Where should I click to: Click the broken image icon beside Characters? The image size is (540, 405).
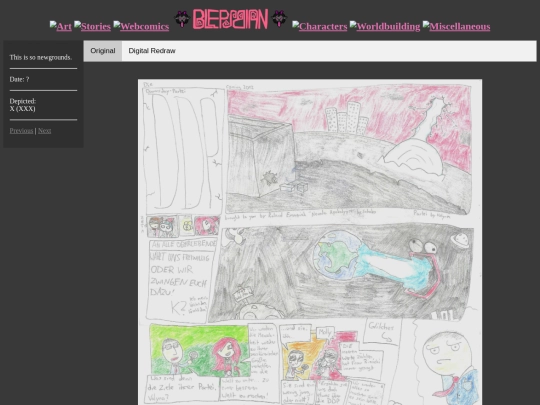click(295, 24)
